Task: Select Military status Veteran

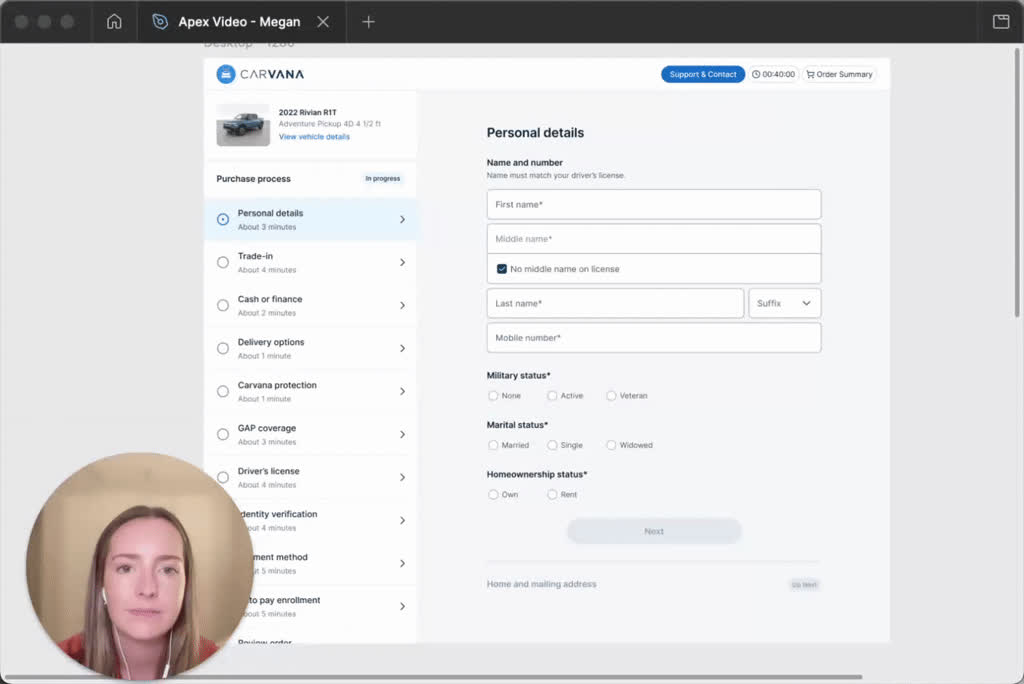Action: coord(611,396)
